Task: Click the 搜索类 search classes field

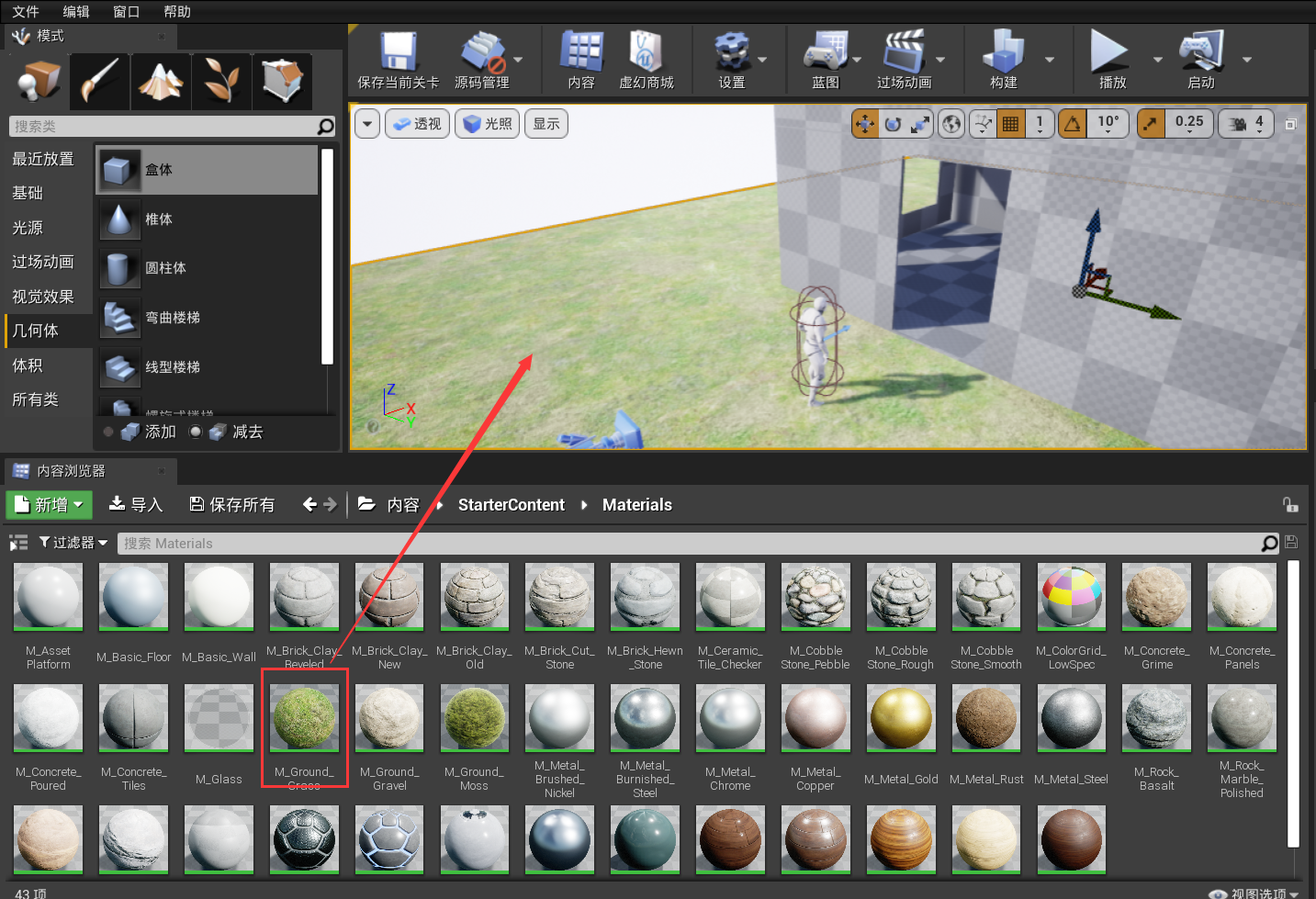Action: 173,126
